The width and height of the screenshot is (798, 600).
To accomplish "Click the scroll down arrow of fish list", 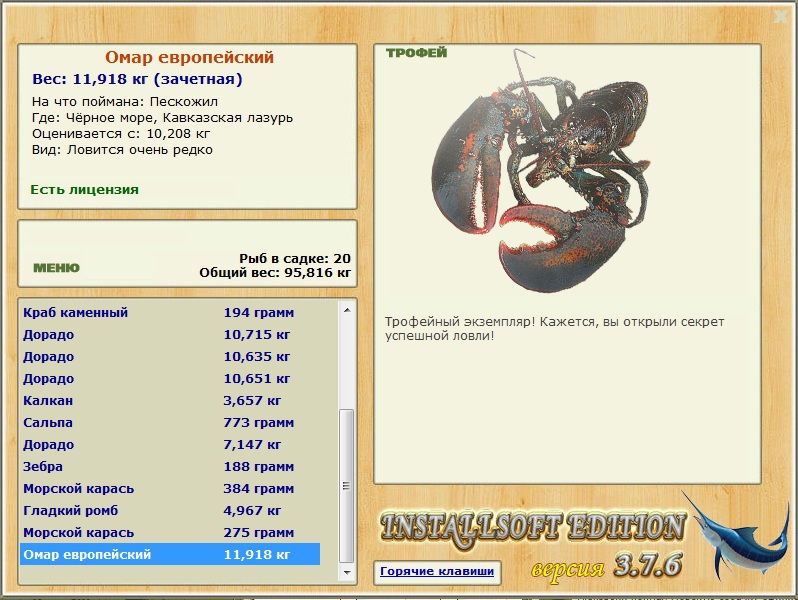I will (x=347, y=573).
